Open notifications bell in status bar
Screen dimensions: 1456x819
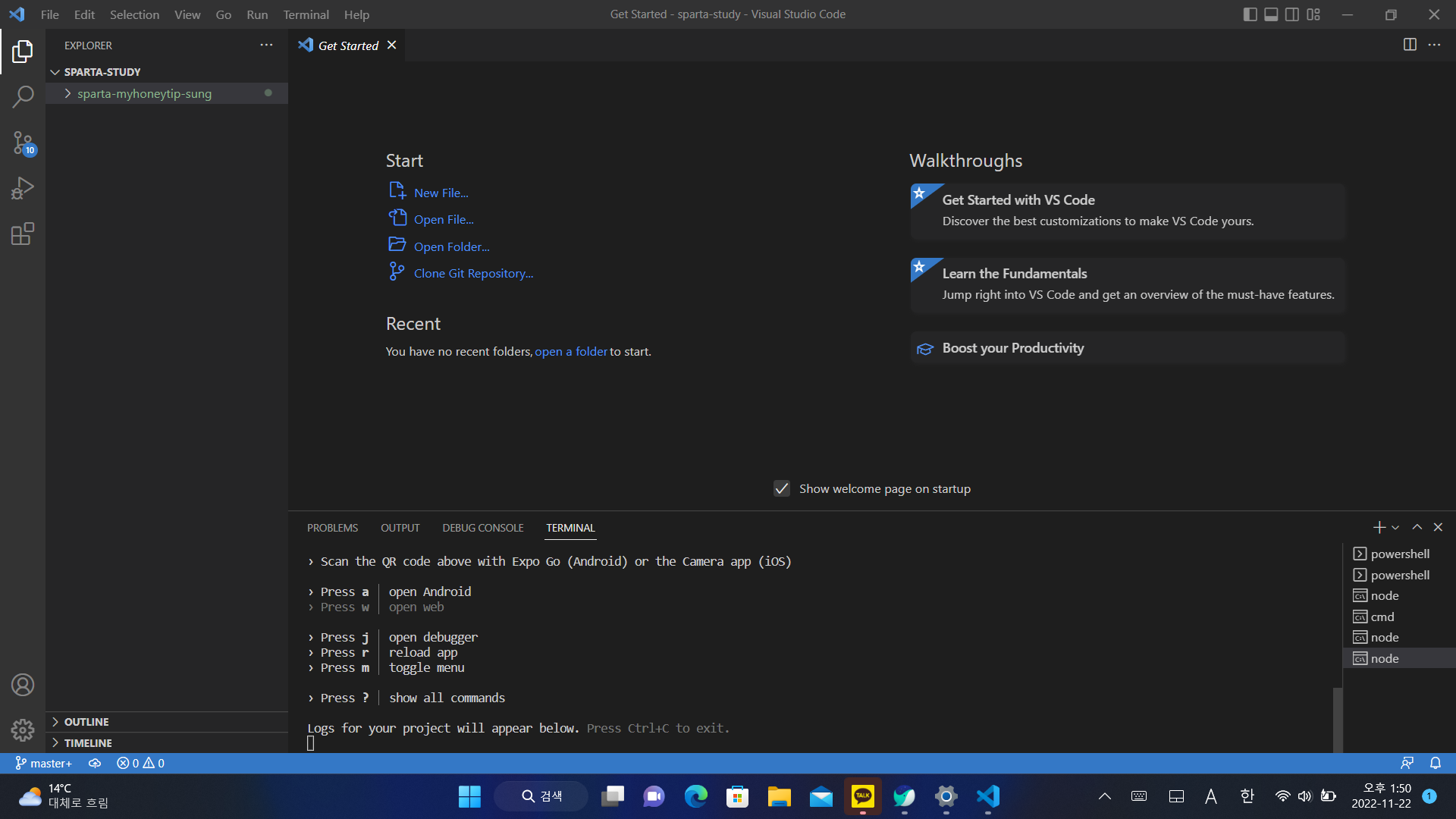pyautogui.click(x=1436, y=763)
